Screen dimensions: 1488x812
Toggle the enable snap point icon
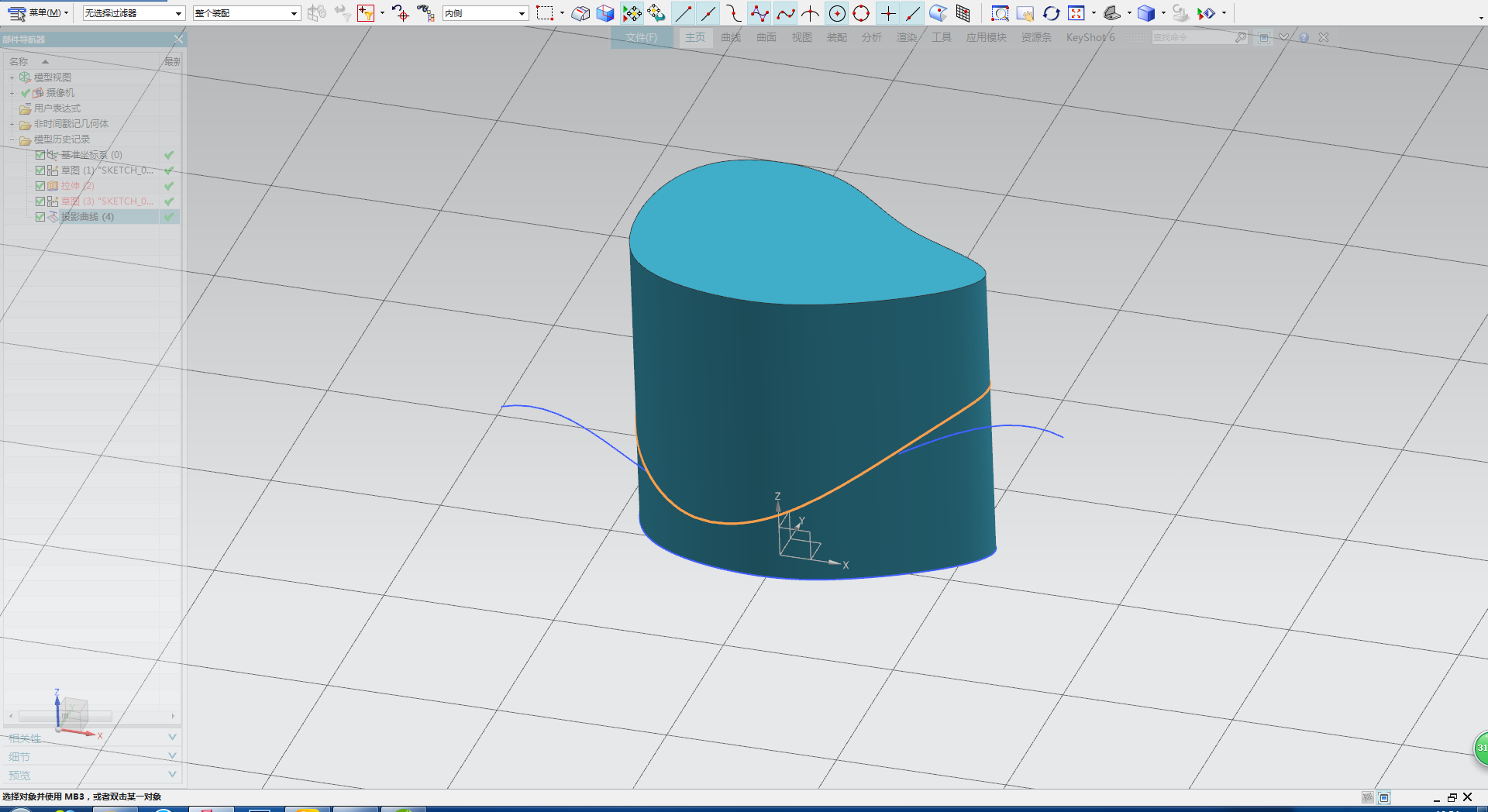tap(632, 13)
